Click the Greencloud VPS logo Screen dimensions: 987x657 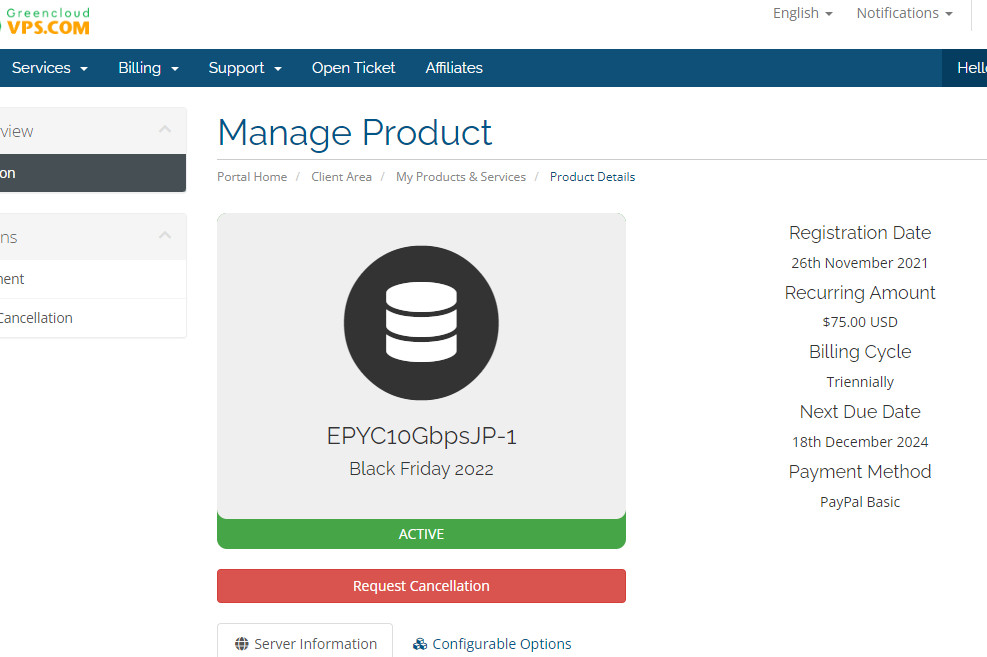point(45,21)
